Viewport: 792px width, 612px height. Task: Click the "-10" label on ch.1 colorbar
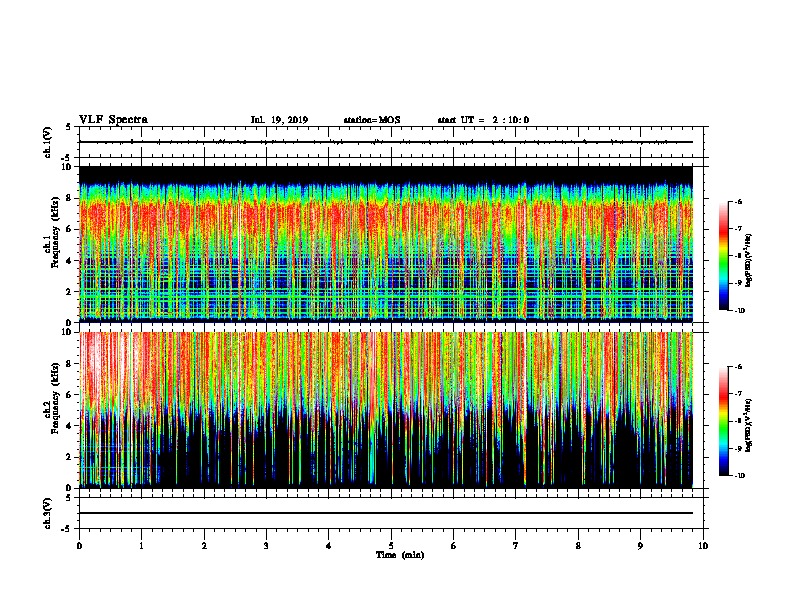(739, 311)
